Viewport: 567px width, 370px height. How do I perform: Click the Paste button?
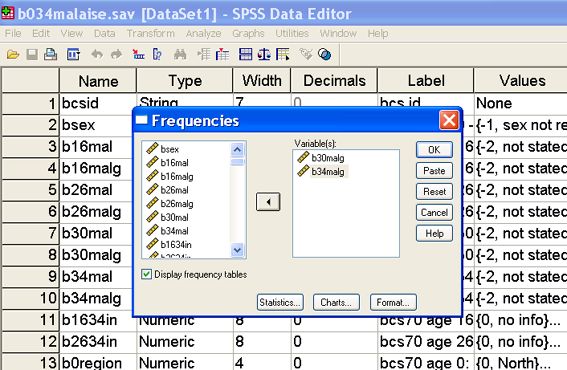point(434,170)
